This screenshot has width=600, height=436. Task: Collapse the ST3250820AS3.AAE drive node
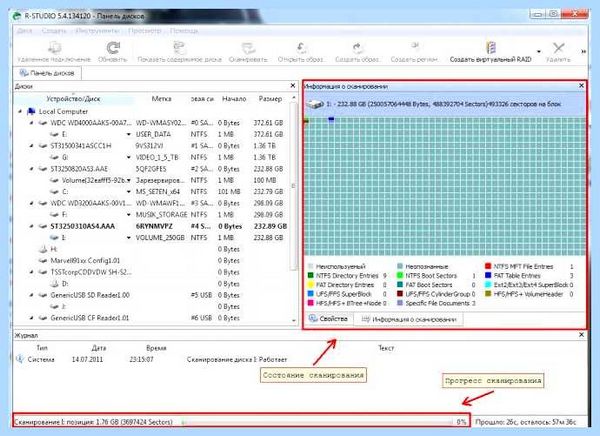[31, 169]
